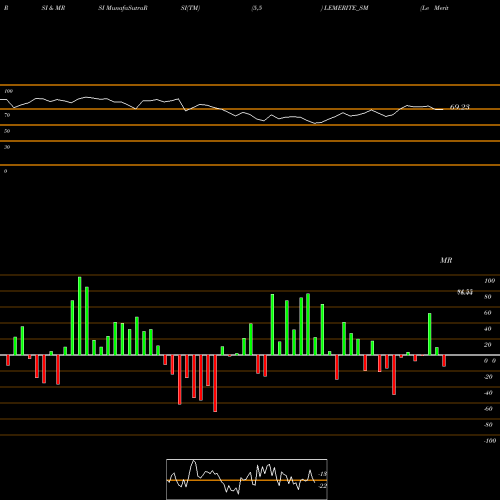Click the -20 label on MR axis
500x500 pixels.
[488, 377]
